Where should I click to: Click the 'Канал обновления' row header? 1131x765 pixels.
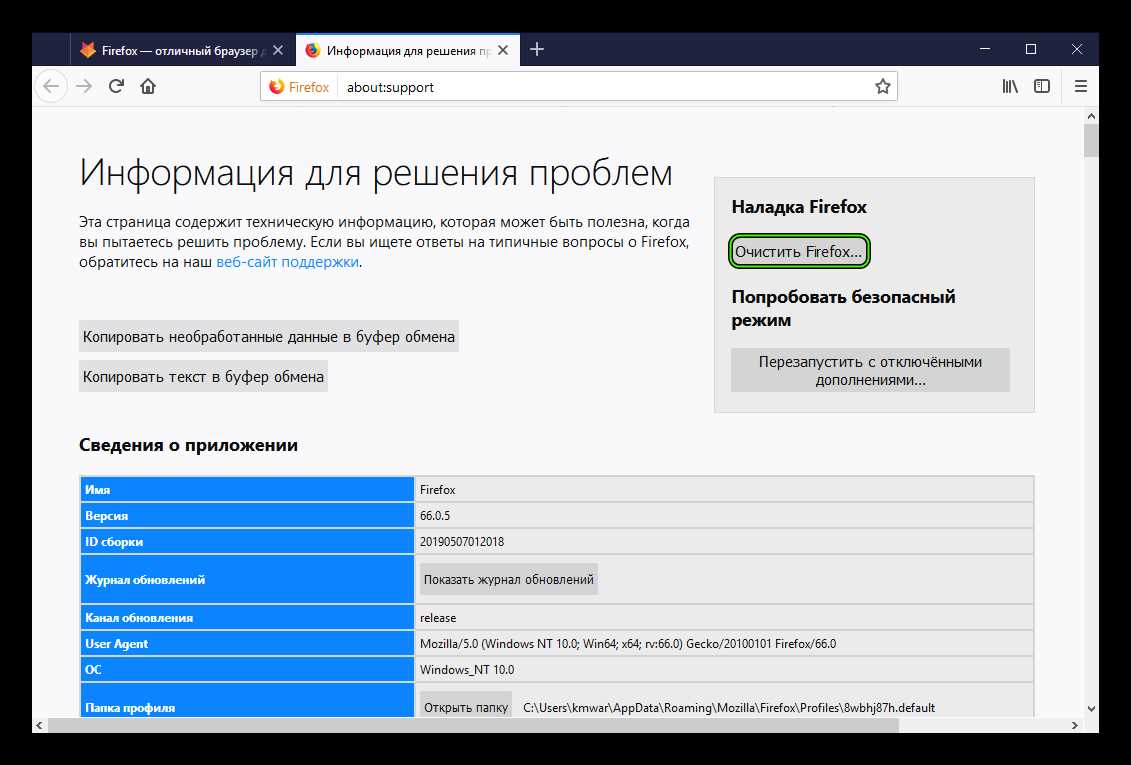point(247,618)
